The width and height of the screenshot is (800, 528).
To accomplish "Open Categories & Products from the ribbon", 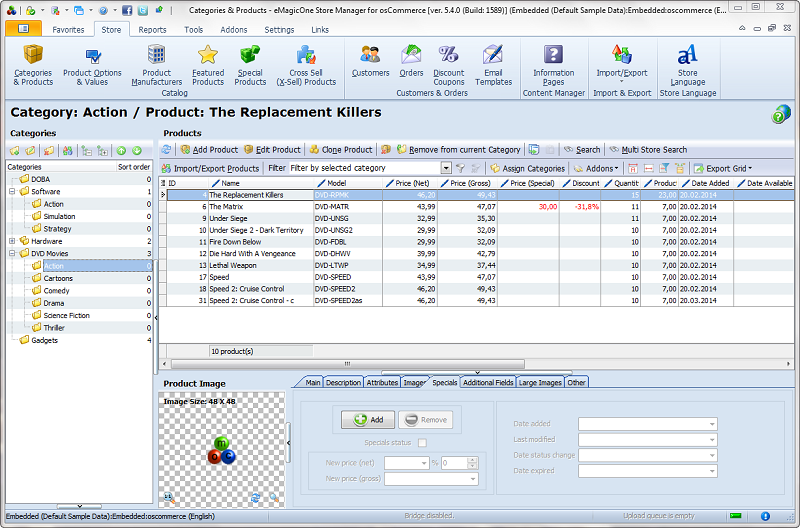I will pyautogui.click(x=33, y=65).
